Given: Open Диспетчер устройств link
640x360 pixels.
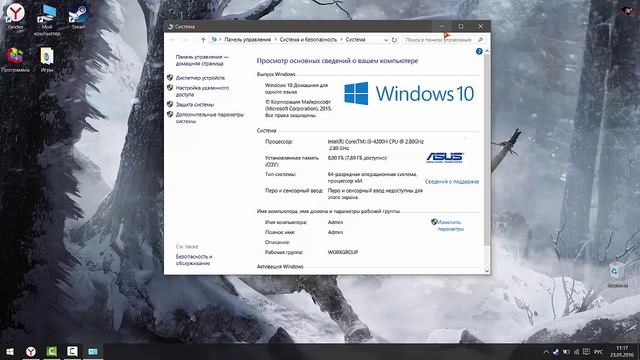Looking at the screenshot, I should 200,78.
